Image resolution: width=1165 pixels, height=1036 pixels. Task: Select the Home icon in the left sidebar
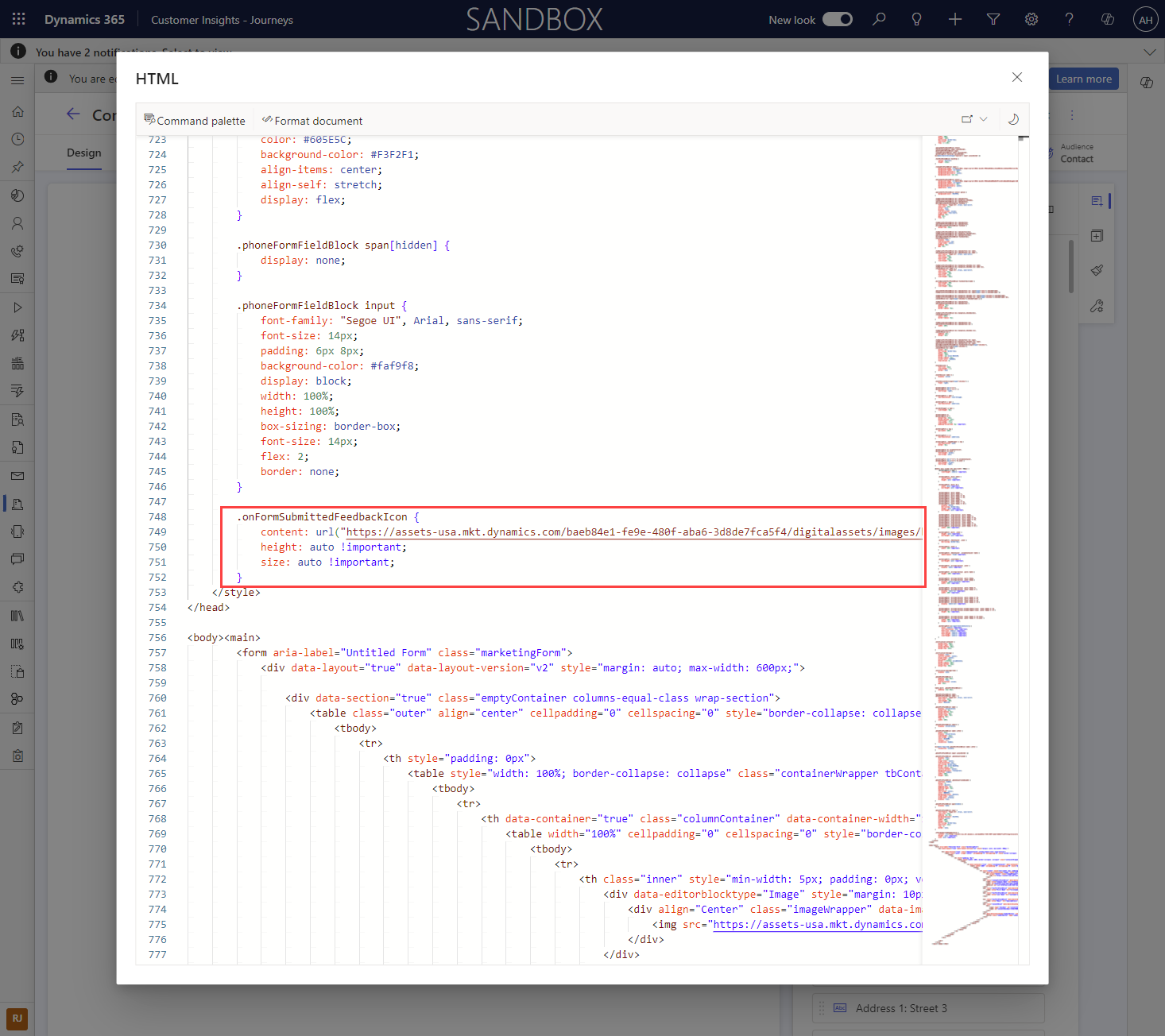point(17,111)
